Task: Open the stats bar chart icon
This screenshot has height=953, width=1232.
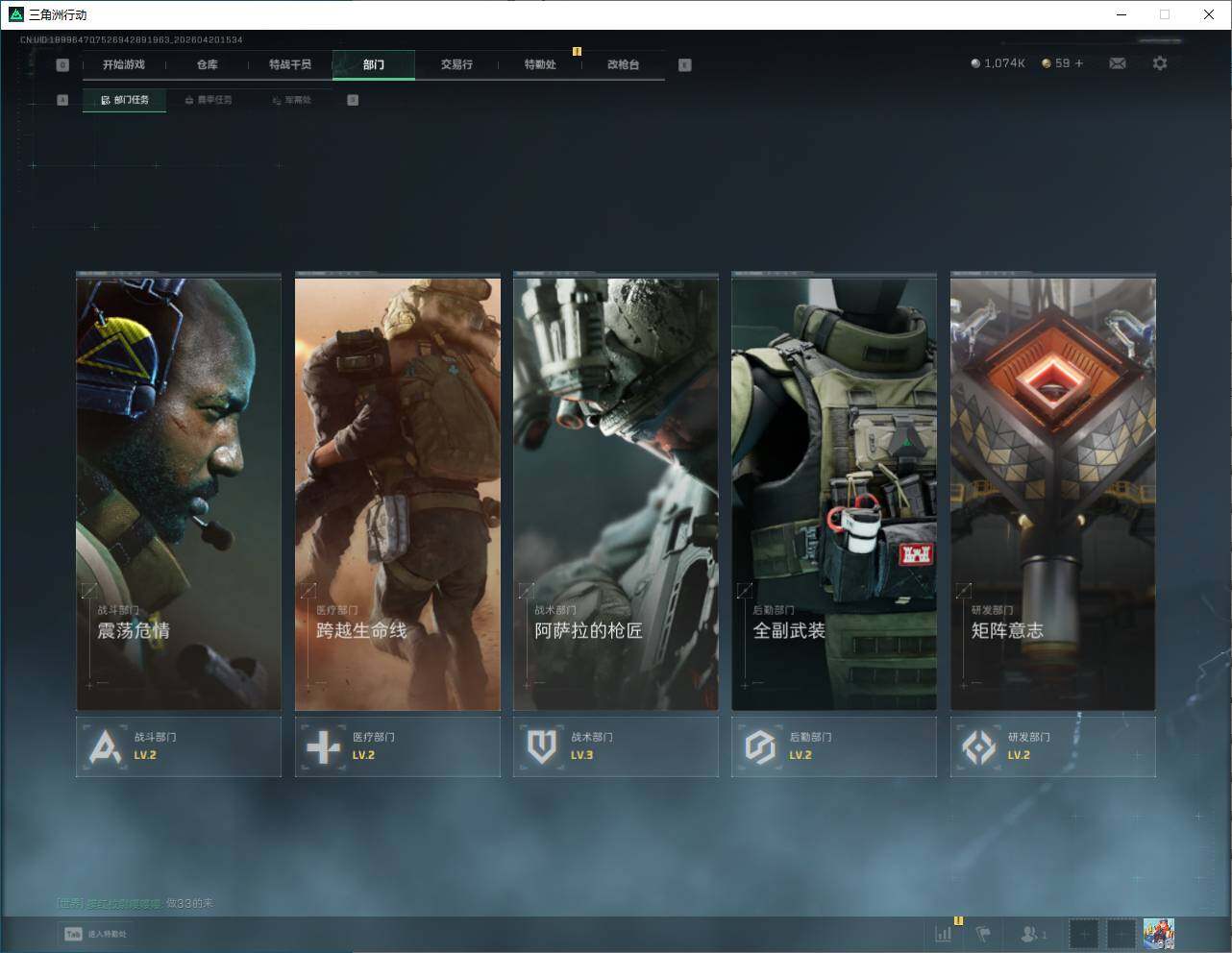Action: tap(944, 933)
